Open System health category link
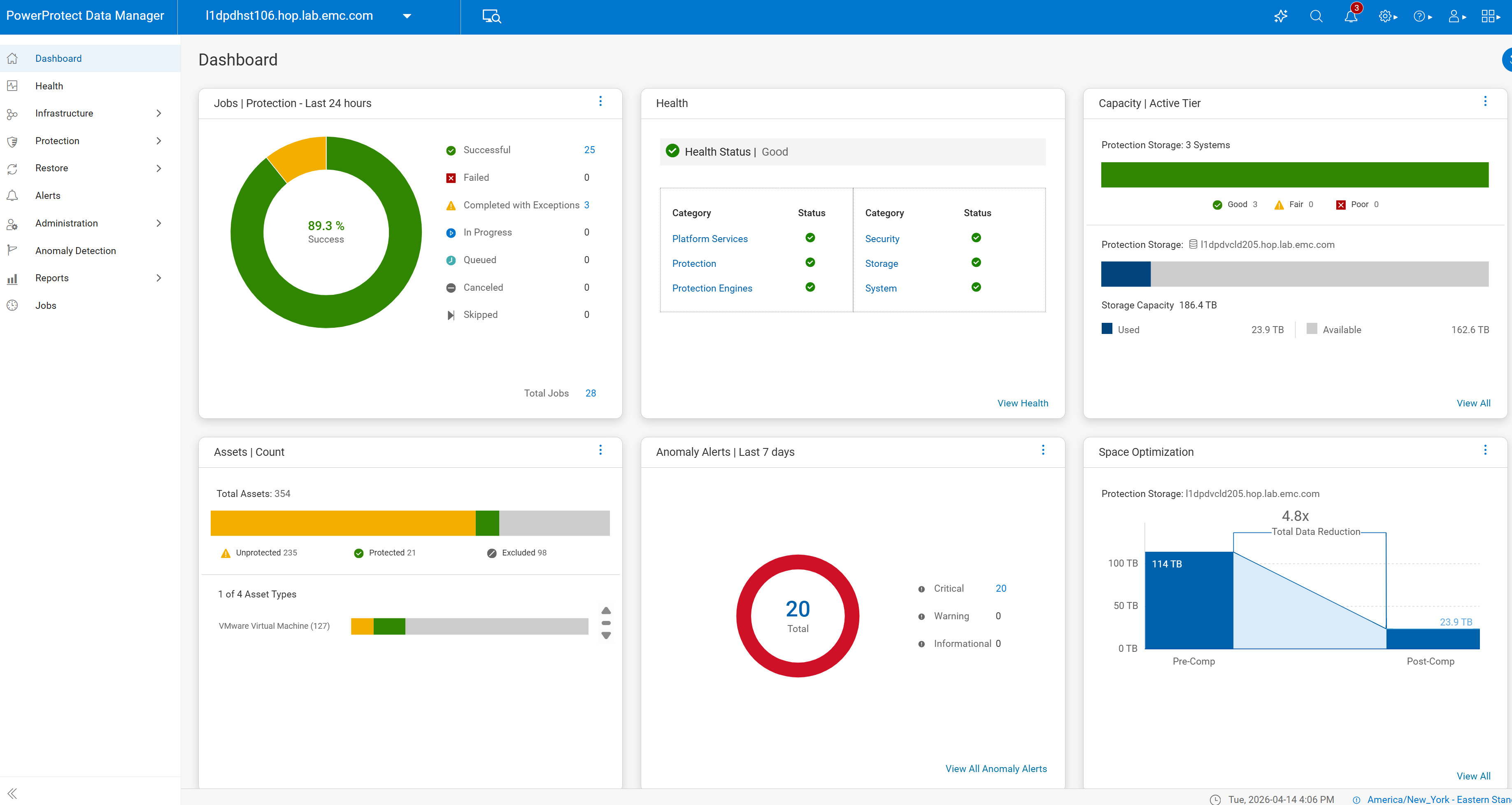Viewport: 1512px width, 805px height. tap(880, 288)
